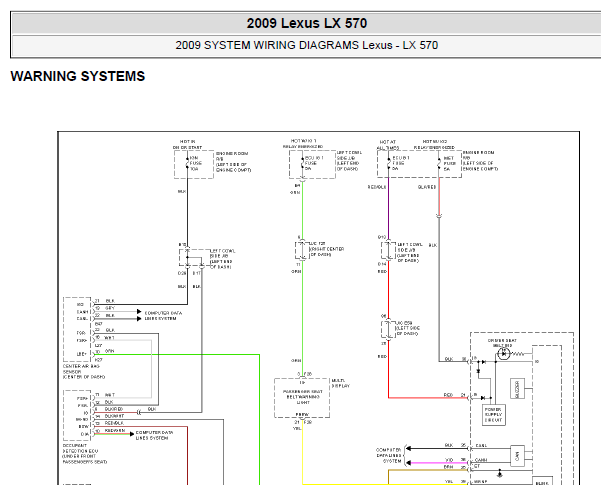The height and width of the screenshot is (485, 601).
Task: Click the MET FUSE 5A label
Action: 449,163
